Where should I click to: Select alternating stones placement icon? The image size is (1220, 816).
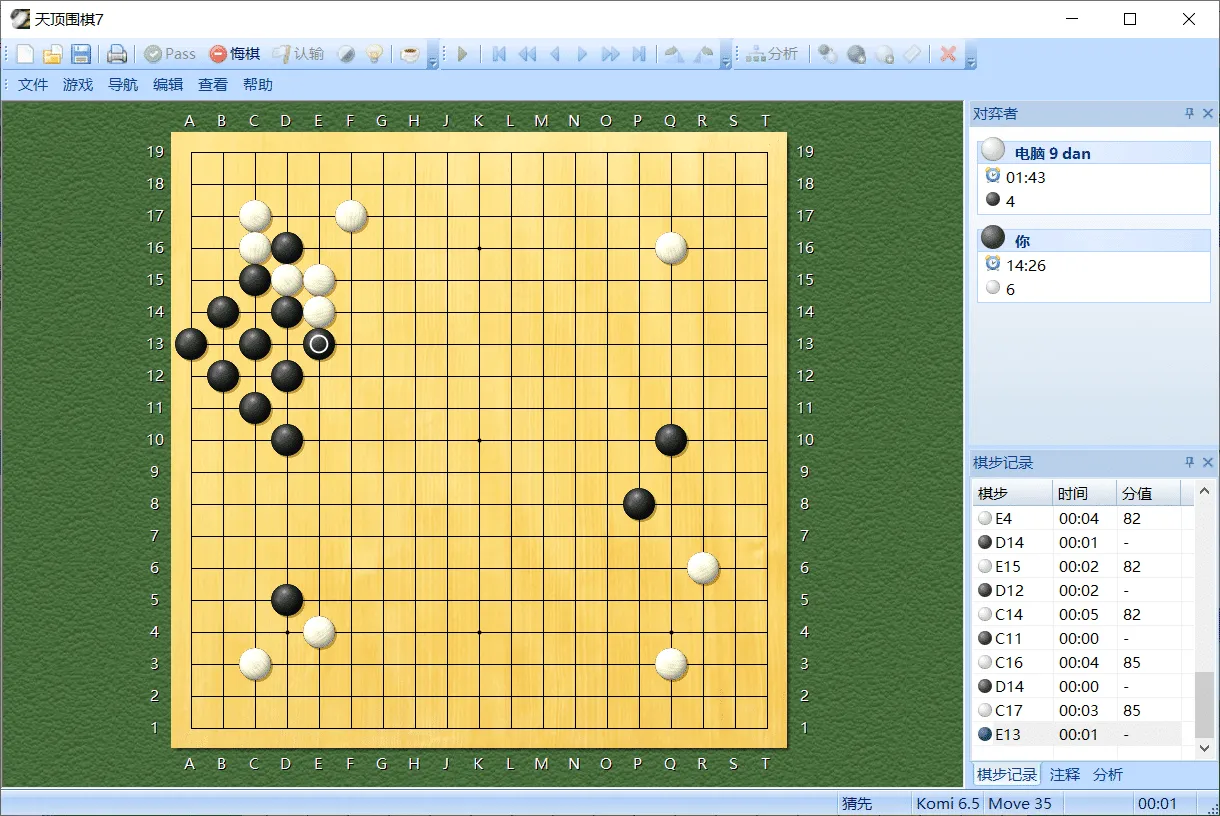(x=827, y=54)
